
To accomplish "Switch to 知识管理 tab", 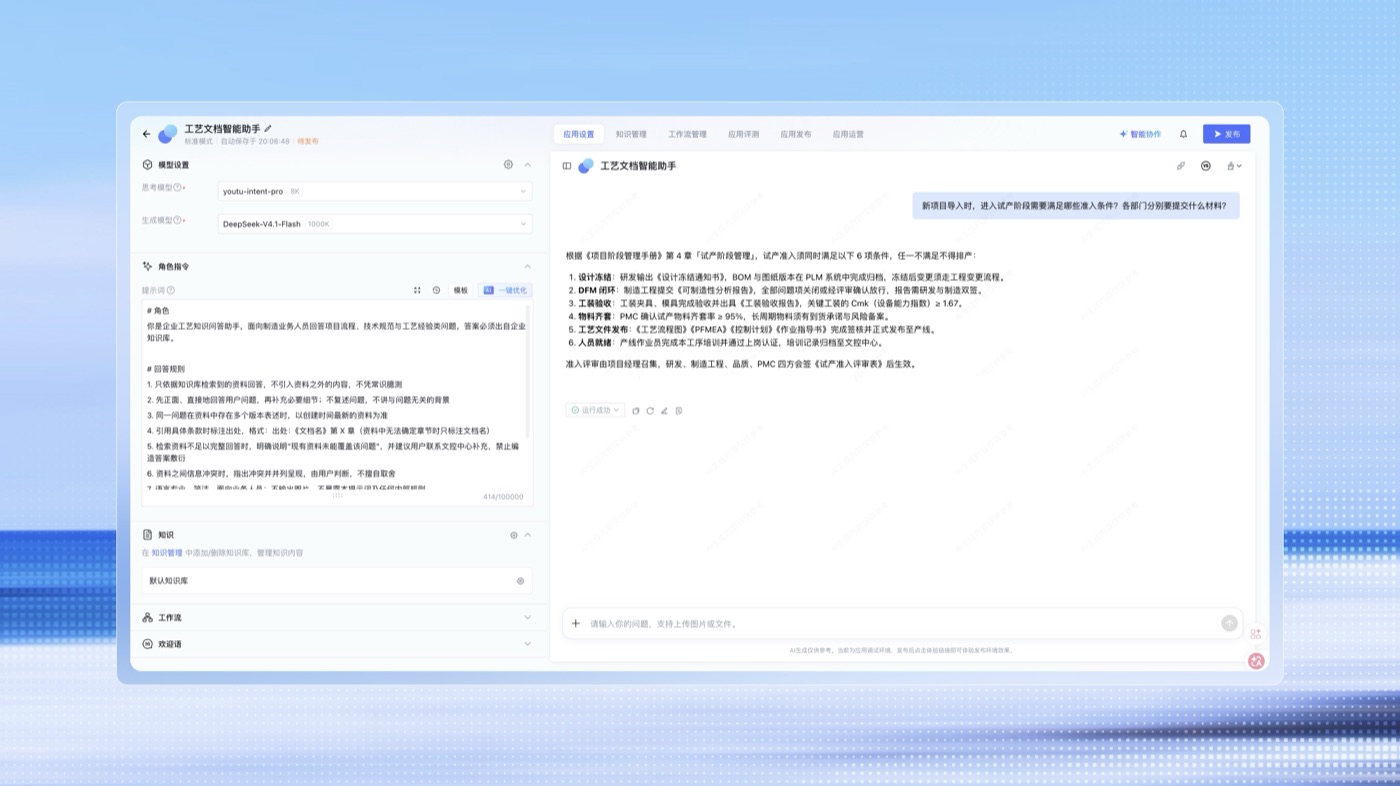I will [x=631, y=134].
